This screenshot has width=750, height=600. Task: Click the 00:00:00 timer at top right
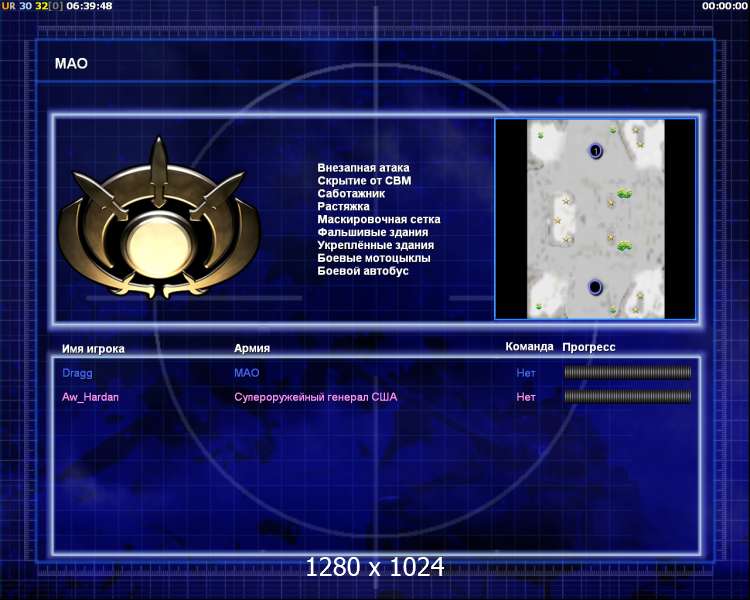tap(725, 6)
